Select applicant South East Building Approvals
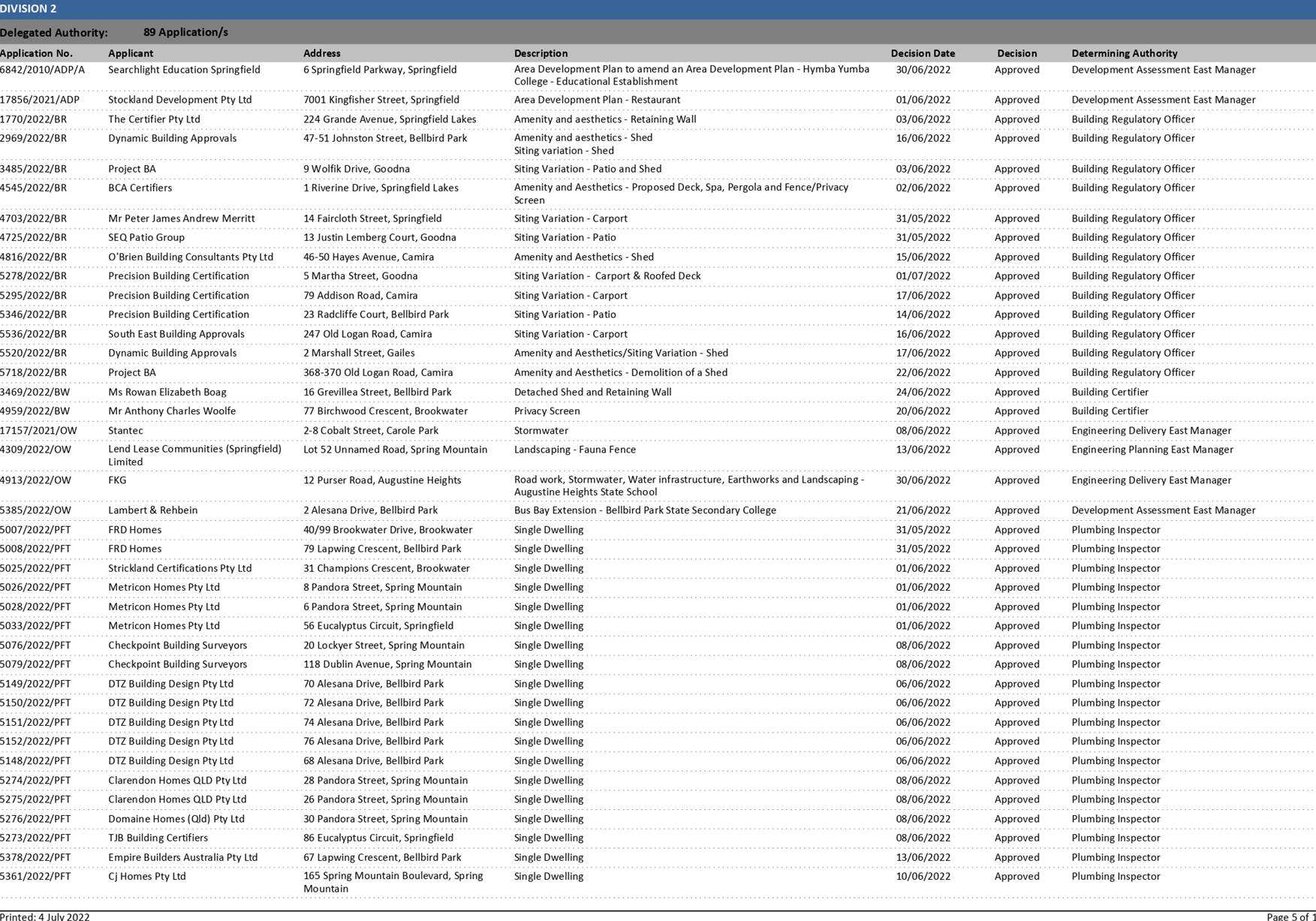 tap(176, 334)
